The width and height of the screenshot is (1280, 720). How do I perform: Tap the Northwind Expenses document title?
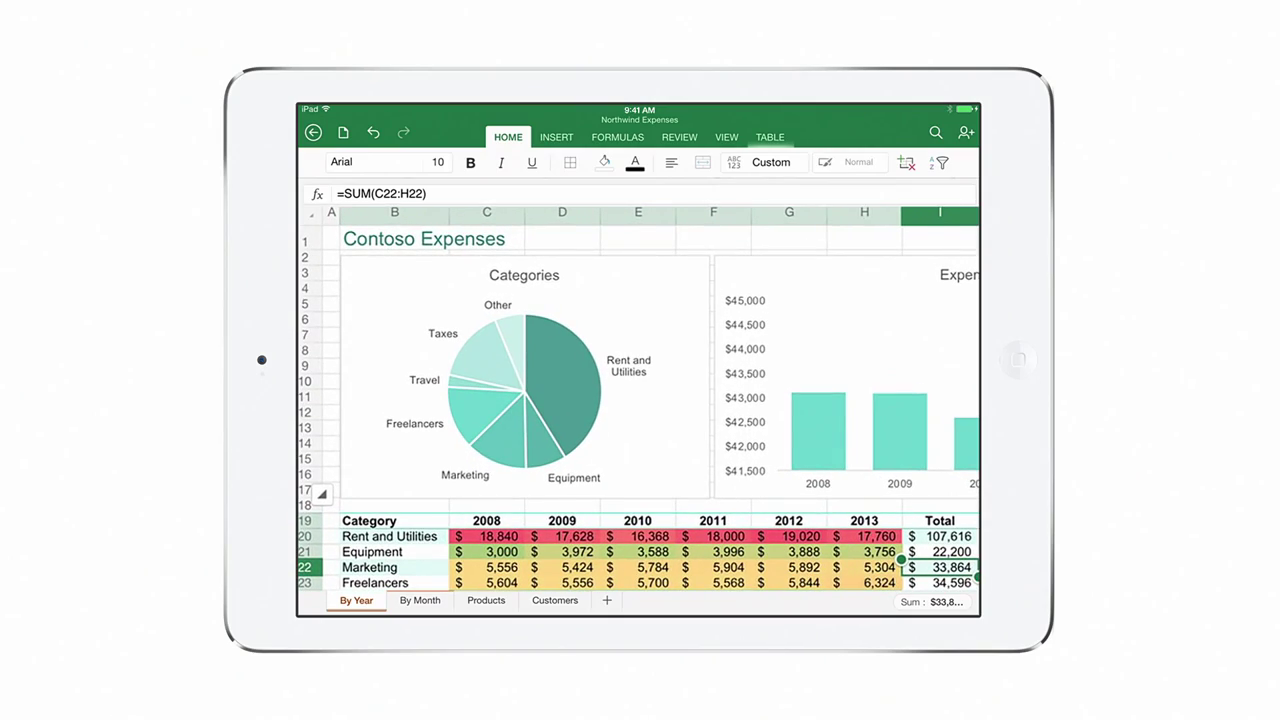(639, 120)
